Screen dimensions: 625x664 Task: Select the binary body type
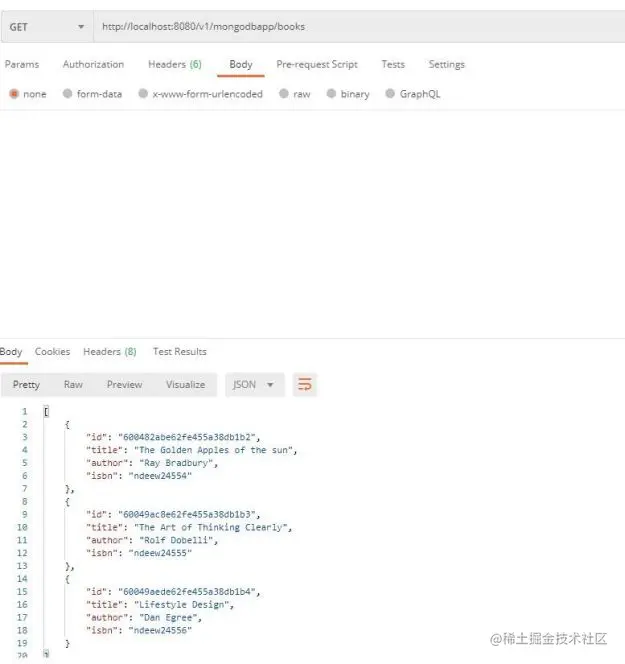point(348,94)
